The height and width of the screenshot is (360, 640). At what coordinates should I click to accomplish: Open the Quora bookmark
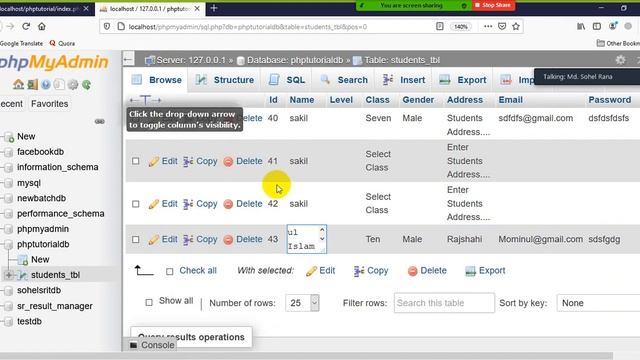click(x=62, y=43)
